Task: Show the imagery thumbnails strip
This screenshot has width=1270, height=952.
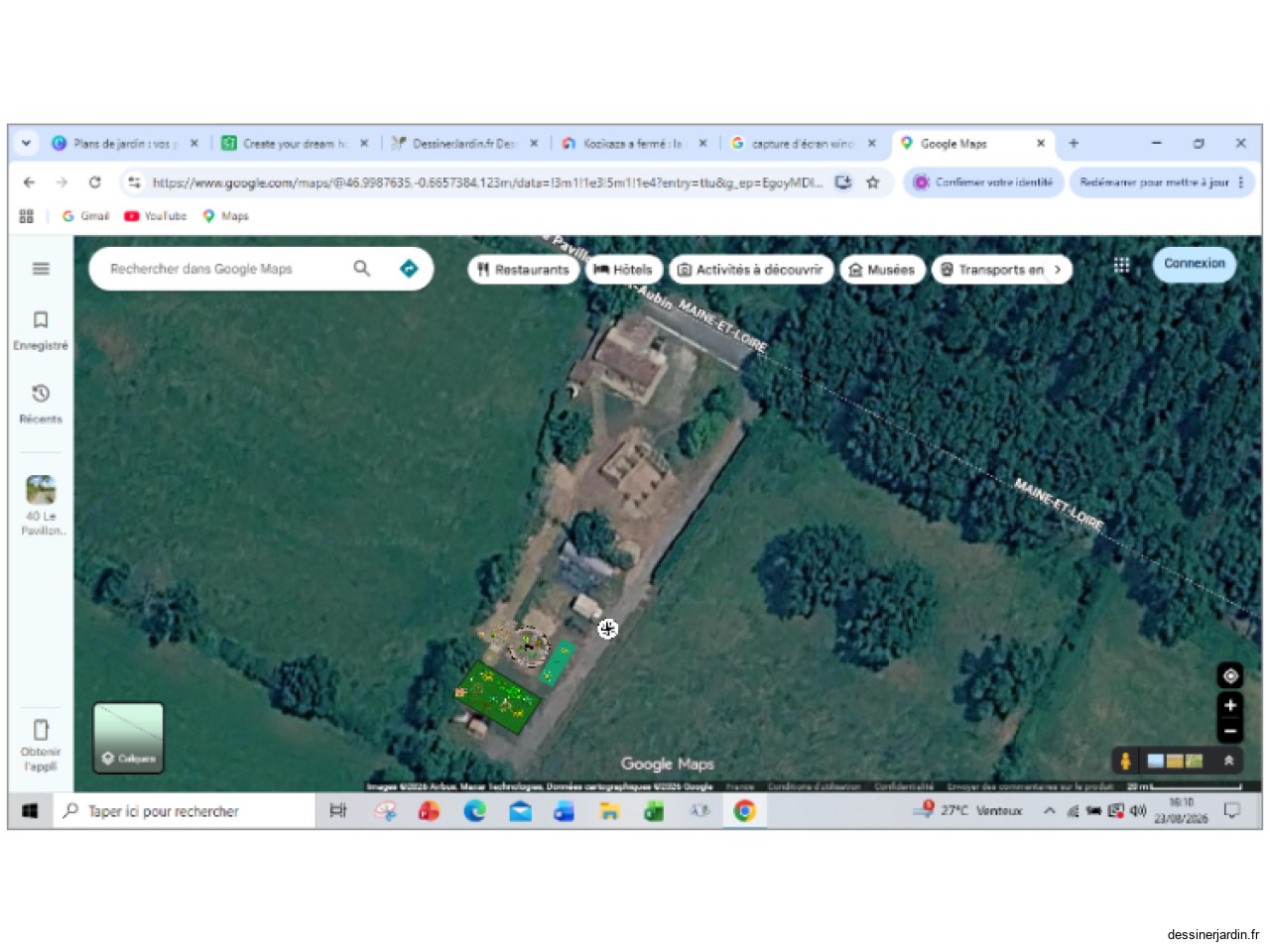Action: click(x=1175, y=761)
